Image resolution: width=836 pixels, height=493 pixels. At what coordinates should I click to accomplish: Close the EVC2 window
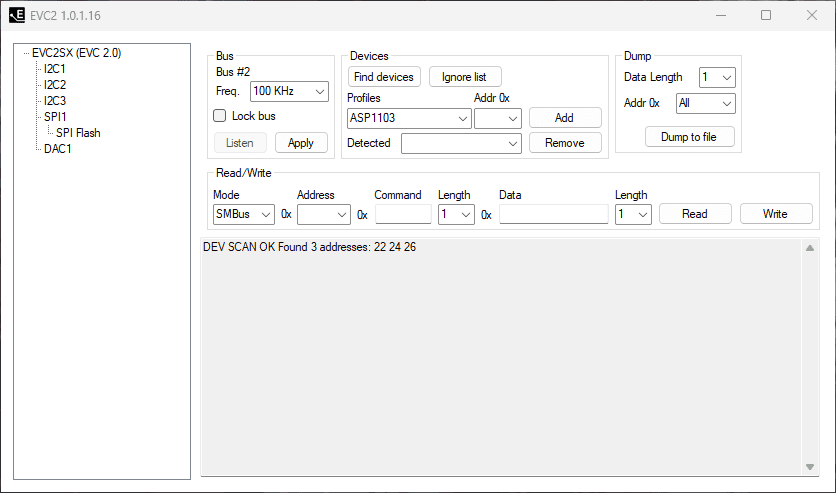pyautogui.click(x=811, y=15)
